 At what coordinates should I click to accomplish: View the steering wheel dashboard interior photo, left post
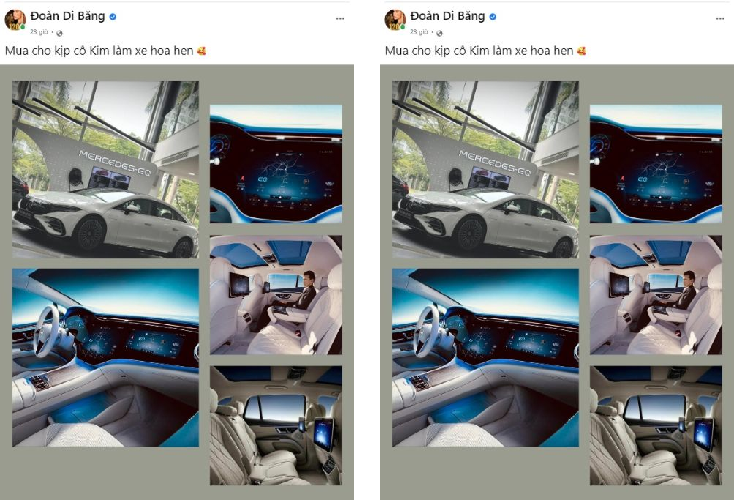pos(105,357)
